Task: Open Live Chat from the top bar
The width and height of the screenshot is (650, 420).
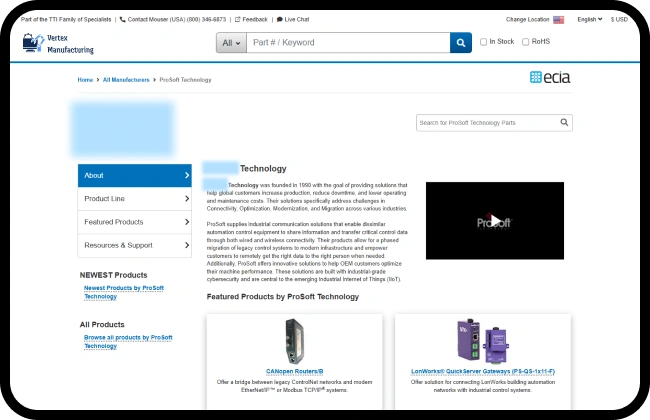Action: tap(293, 19)
